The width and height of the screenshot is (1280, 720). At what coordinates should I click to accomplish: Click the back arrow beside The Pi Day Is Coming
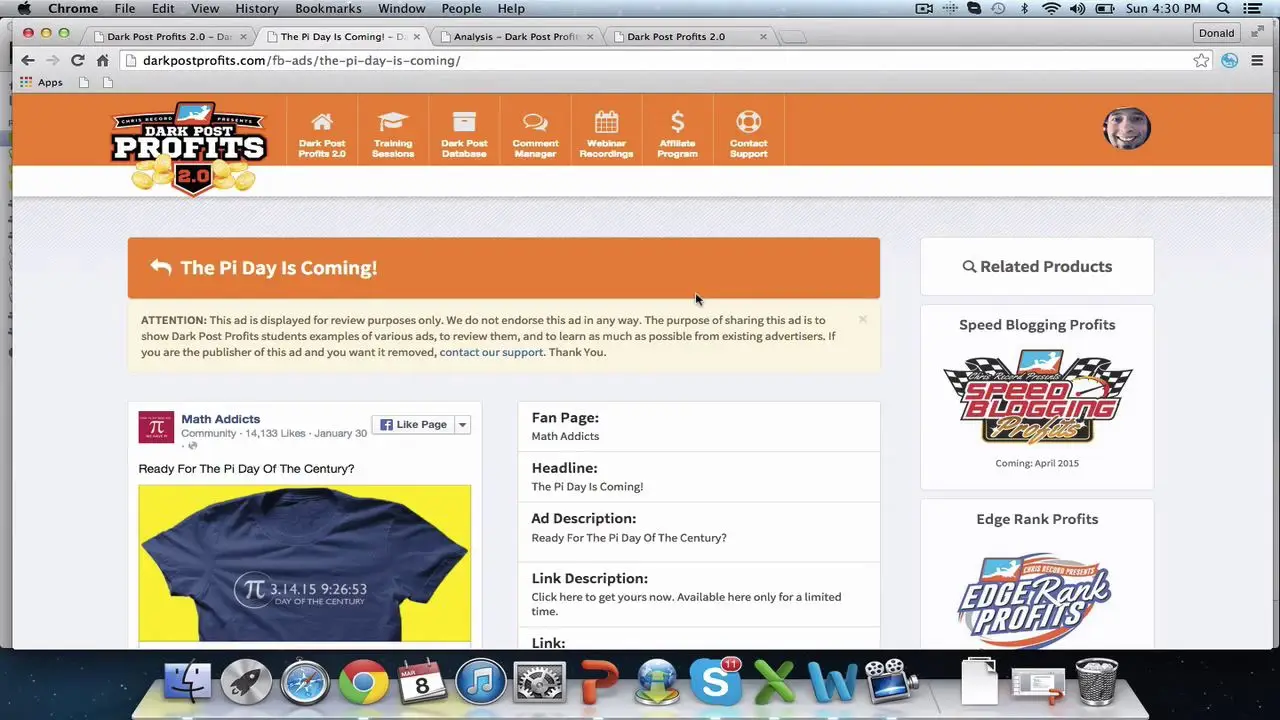click(160, 267)
